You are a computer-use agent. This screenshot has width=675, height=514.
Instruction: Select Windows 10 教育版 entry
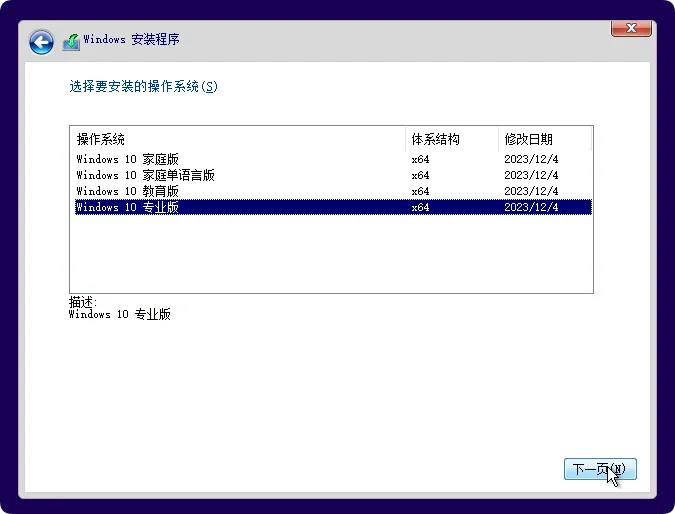click(x=334, y=191)
